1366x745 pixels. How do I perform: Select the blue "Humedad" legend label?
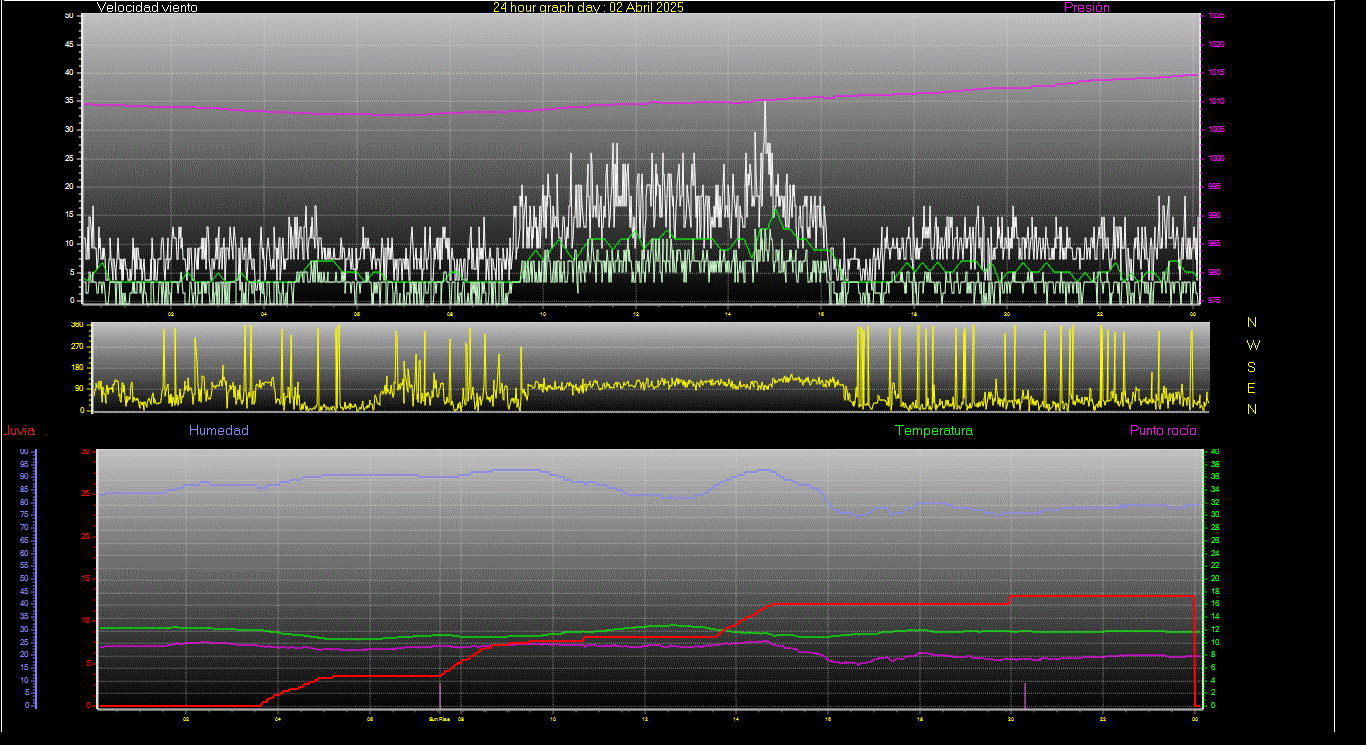[218, 430]
